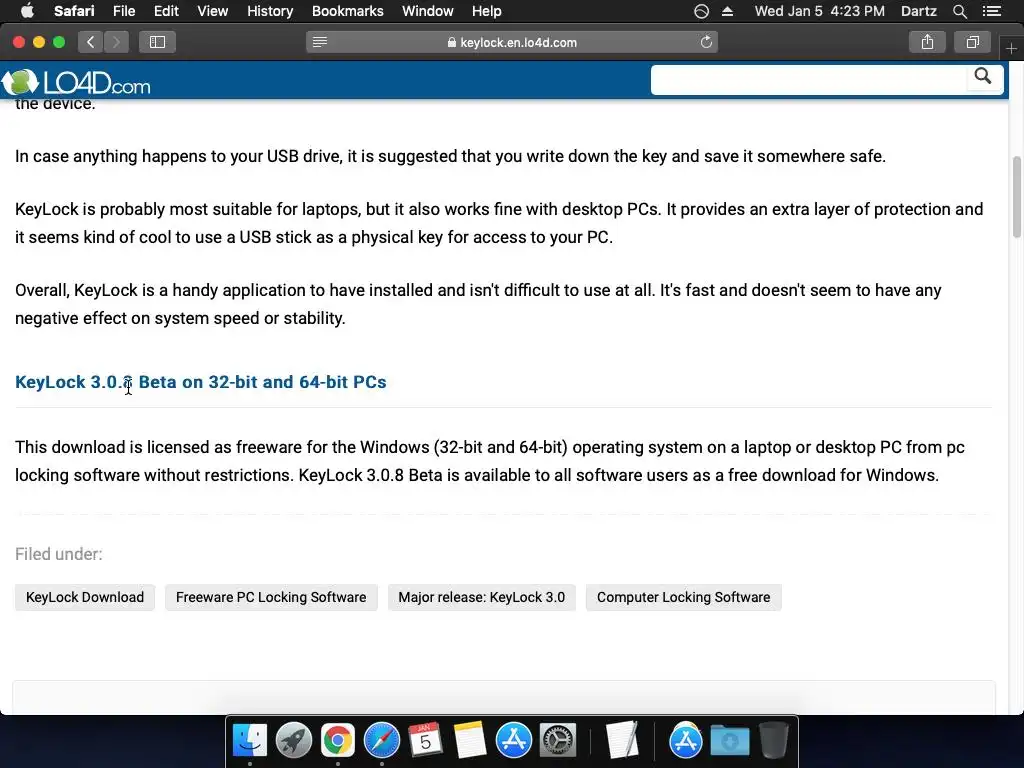Click the paragraph starting 'KeyLock is probably most suitable'
This screenshot has width=1024, height=768.
499,223
